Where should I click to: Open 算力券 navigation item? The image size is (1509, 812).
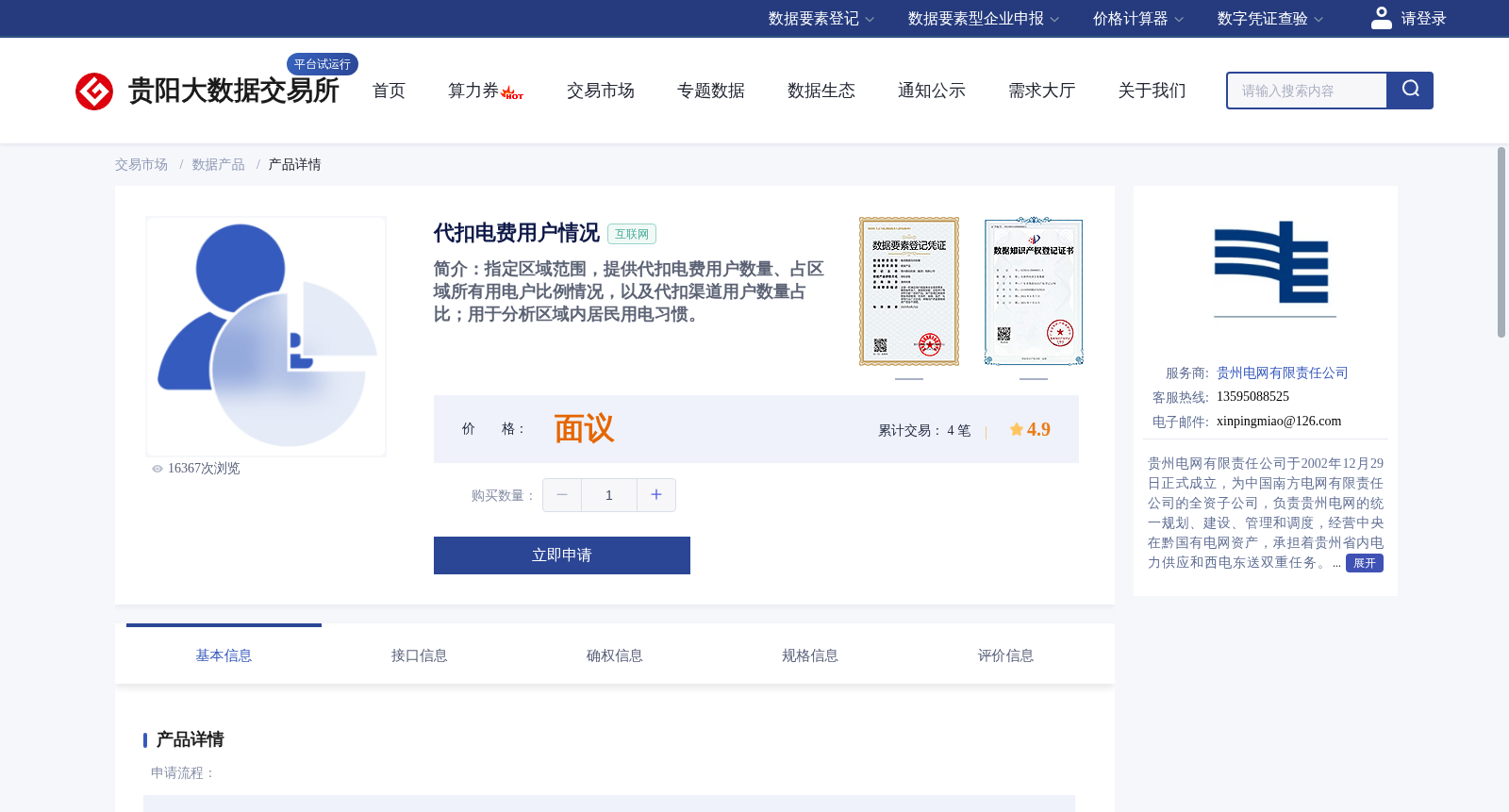coord(473,91)
